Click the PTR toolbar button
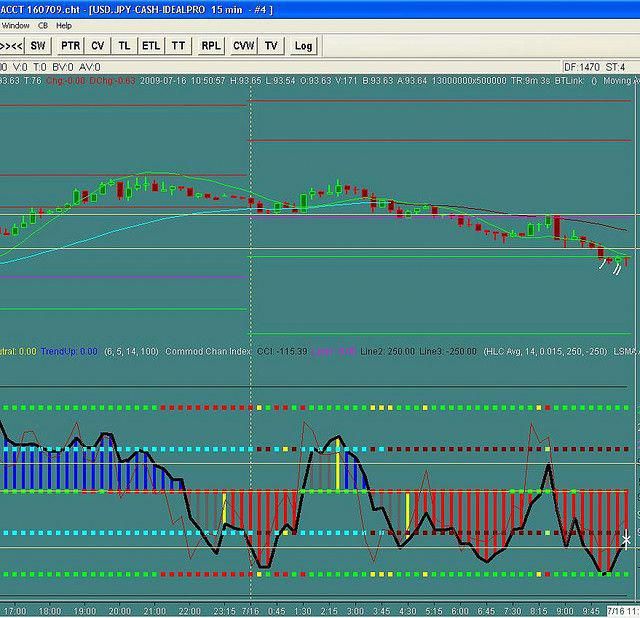This screenshot has height=618, width=640. (x=70, y=45)
